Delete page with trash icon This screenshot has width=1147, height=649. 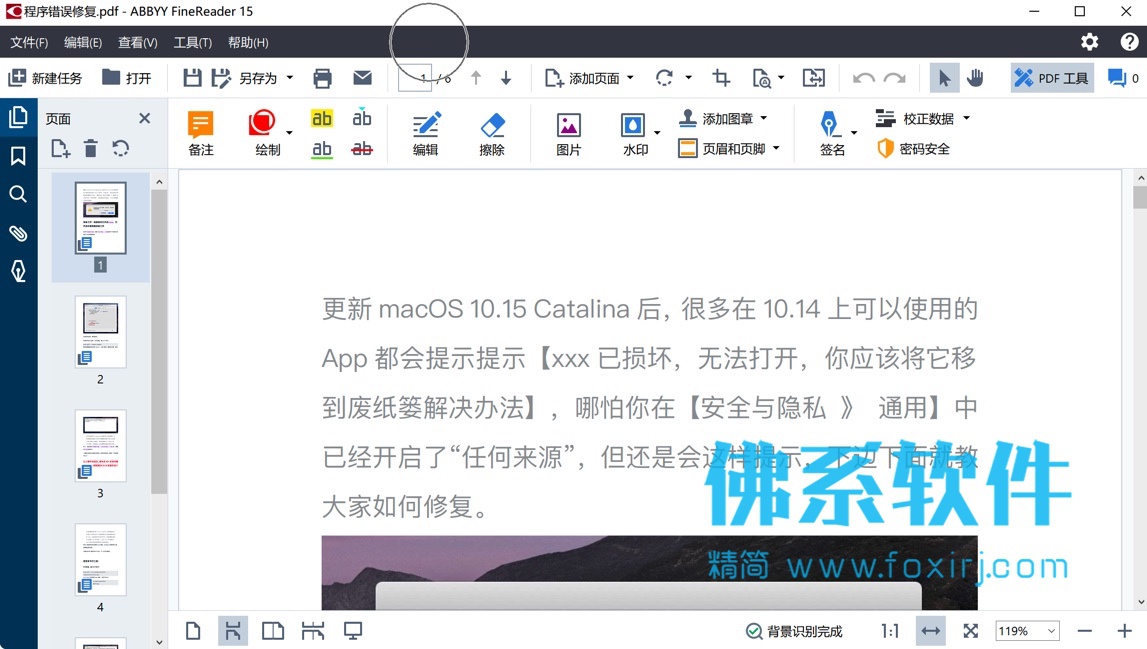pyautogui.click(x=91, y=149)
